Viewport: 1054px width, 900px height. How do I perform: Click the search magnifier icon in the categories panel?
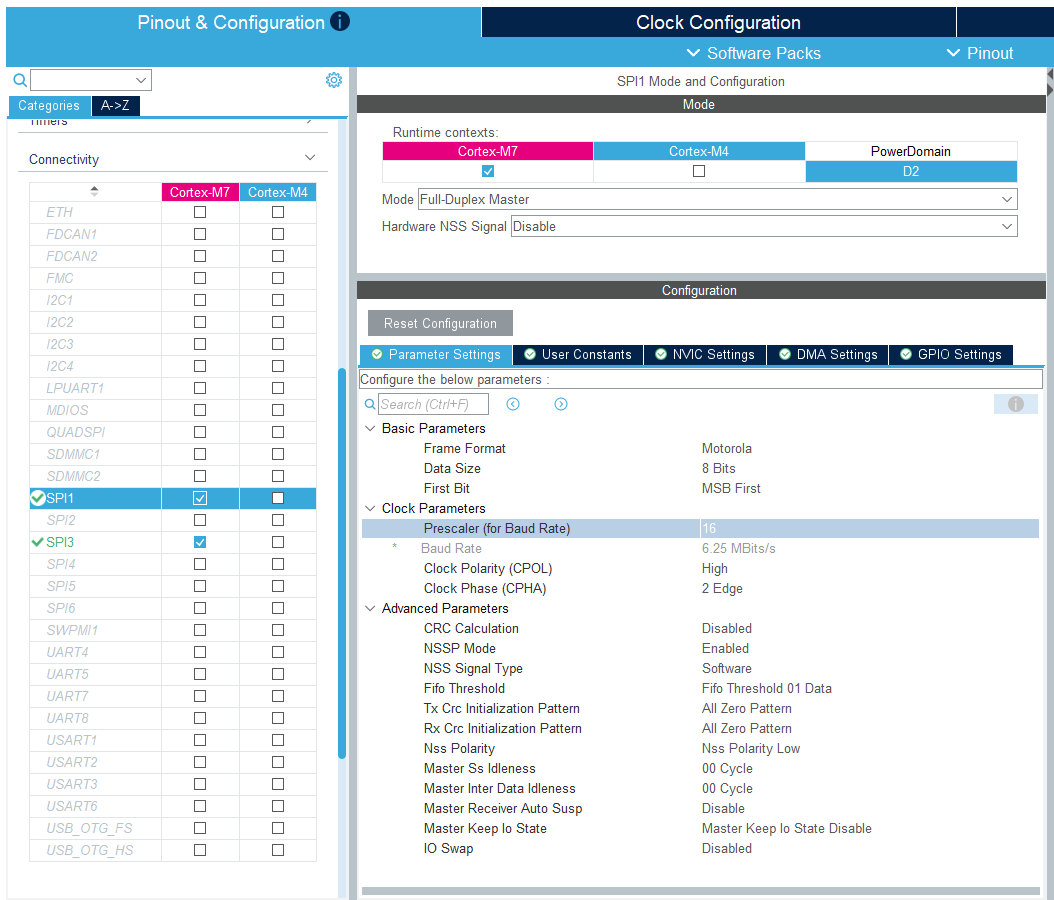click(x=20, y=81)
